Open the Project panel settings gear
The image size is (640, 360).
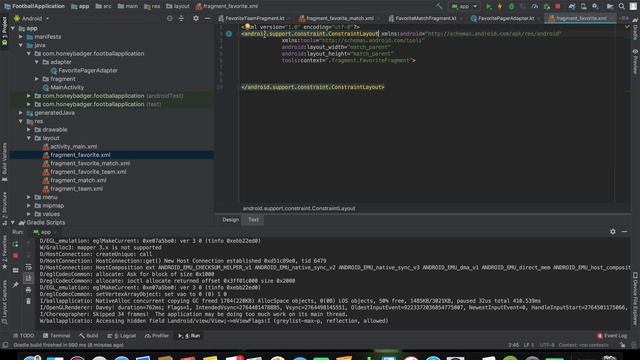click(196, 18)
